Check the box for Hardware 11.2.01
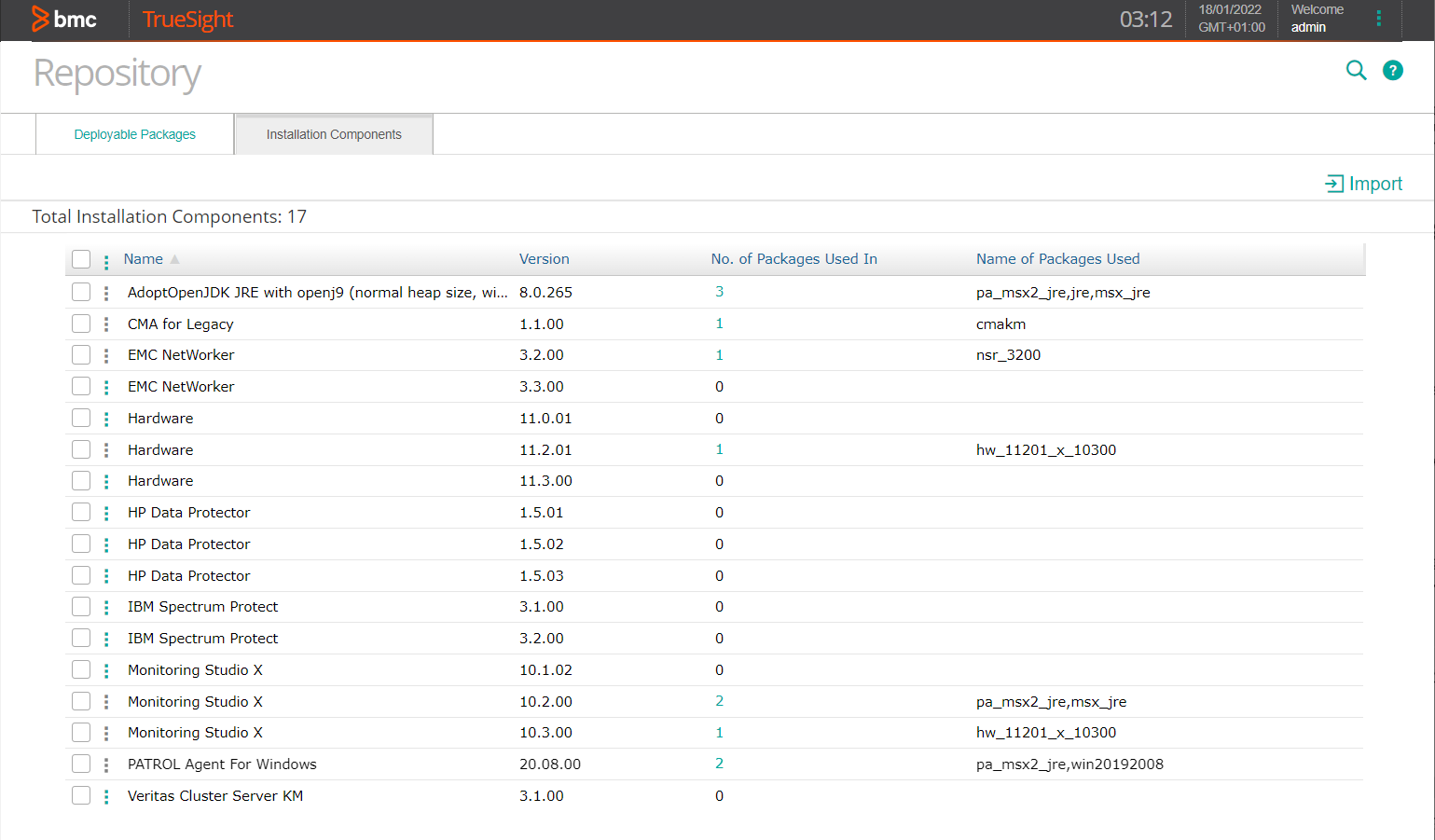The image size is (1435, 840). pyautogui.click(x=81, y=449)
